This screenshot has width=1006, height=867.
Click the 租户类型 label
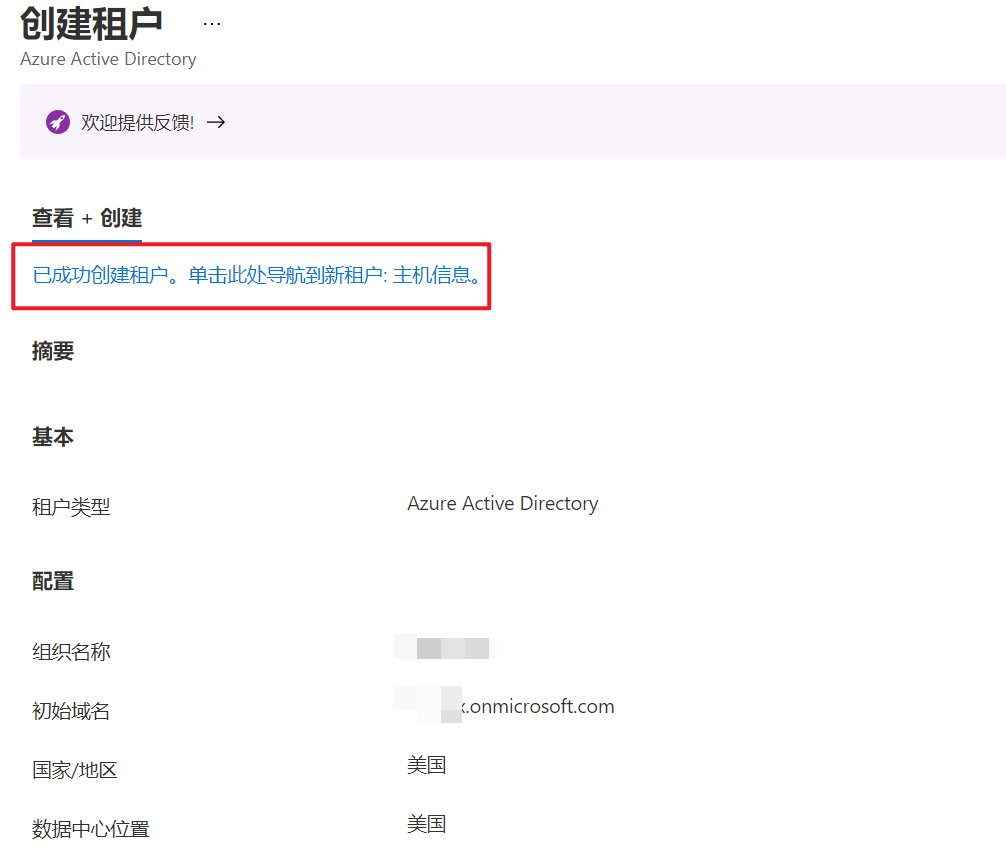coord(71,507)
